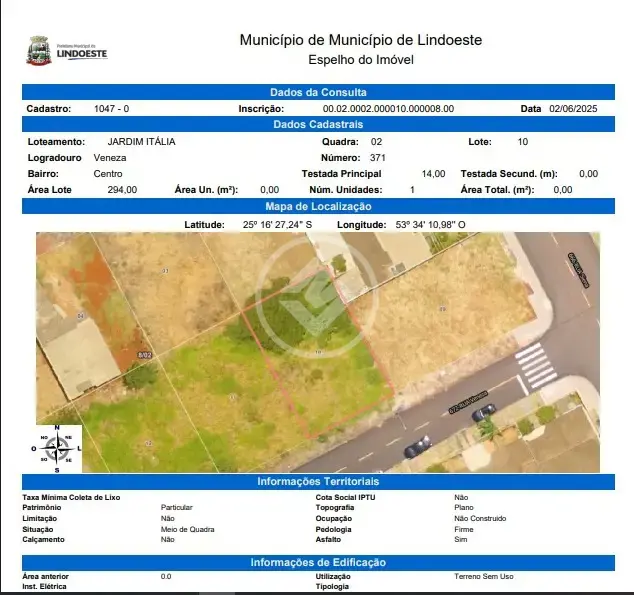Click the 'Latitude:' label
The image size is (634, 595).
point(205,225)
